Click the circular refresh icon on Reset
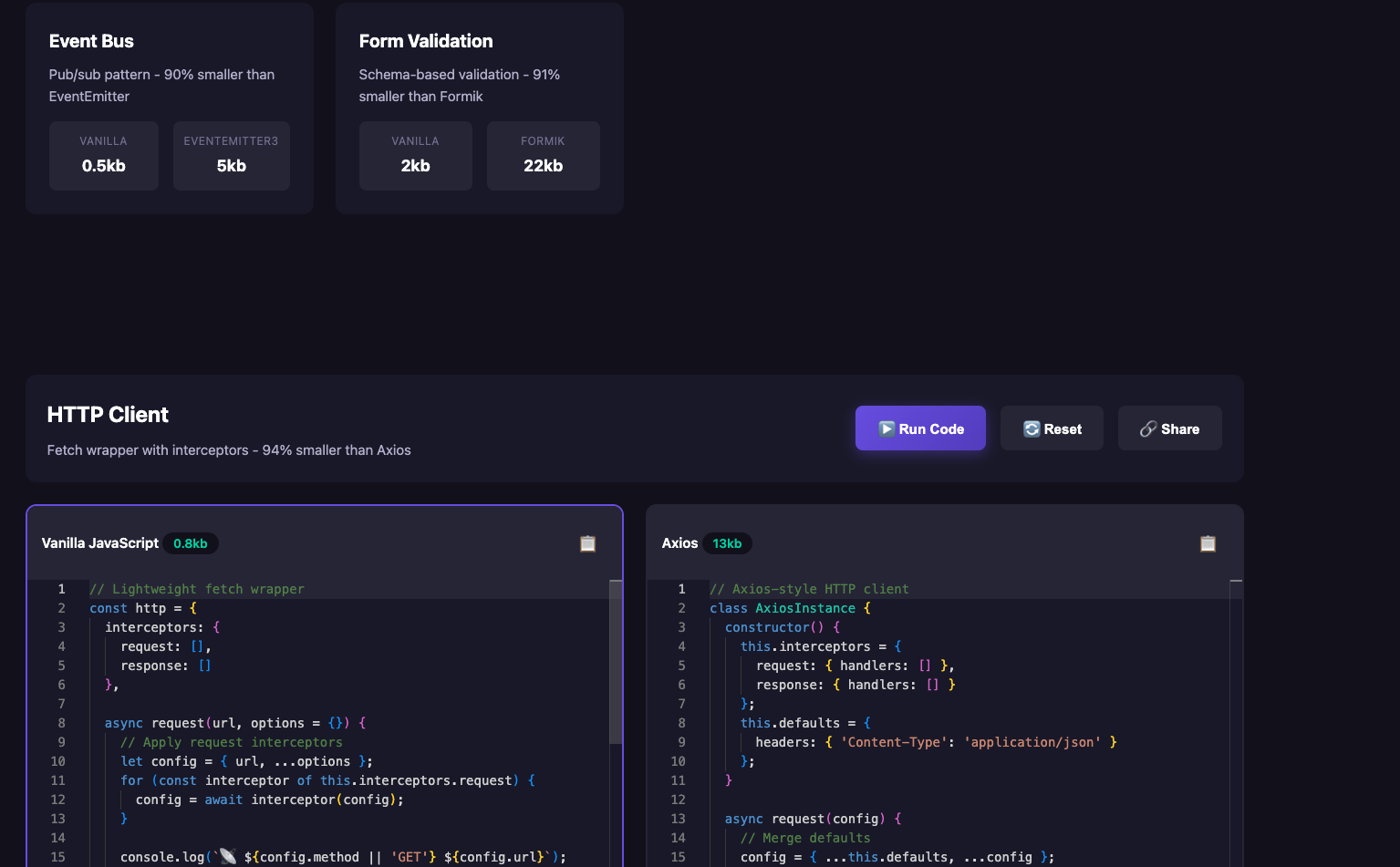The image size is (1400, 867). click(x=1031, y=428)
